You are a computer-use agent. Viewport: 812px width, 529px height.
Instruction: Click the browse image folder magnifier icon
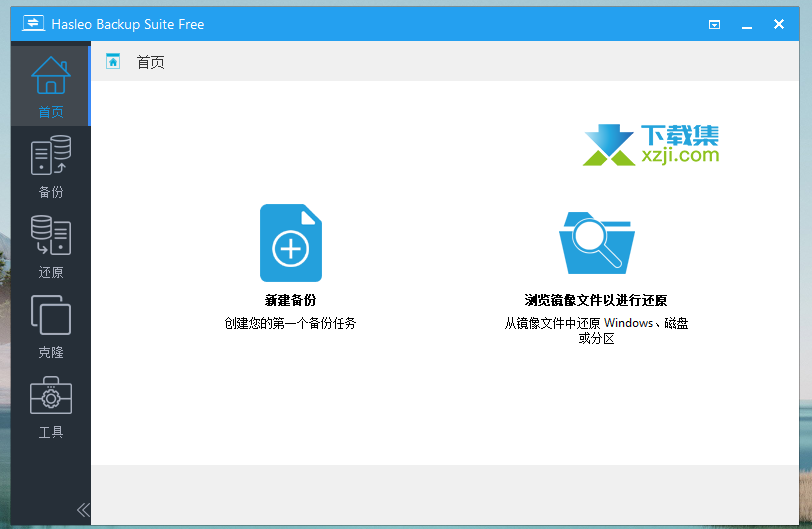pyautogui.click(x=597, y=243)
